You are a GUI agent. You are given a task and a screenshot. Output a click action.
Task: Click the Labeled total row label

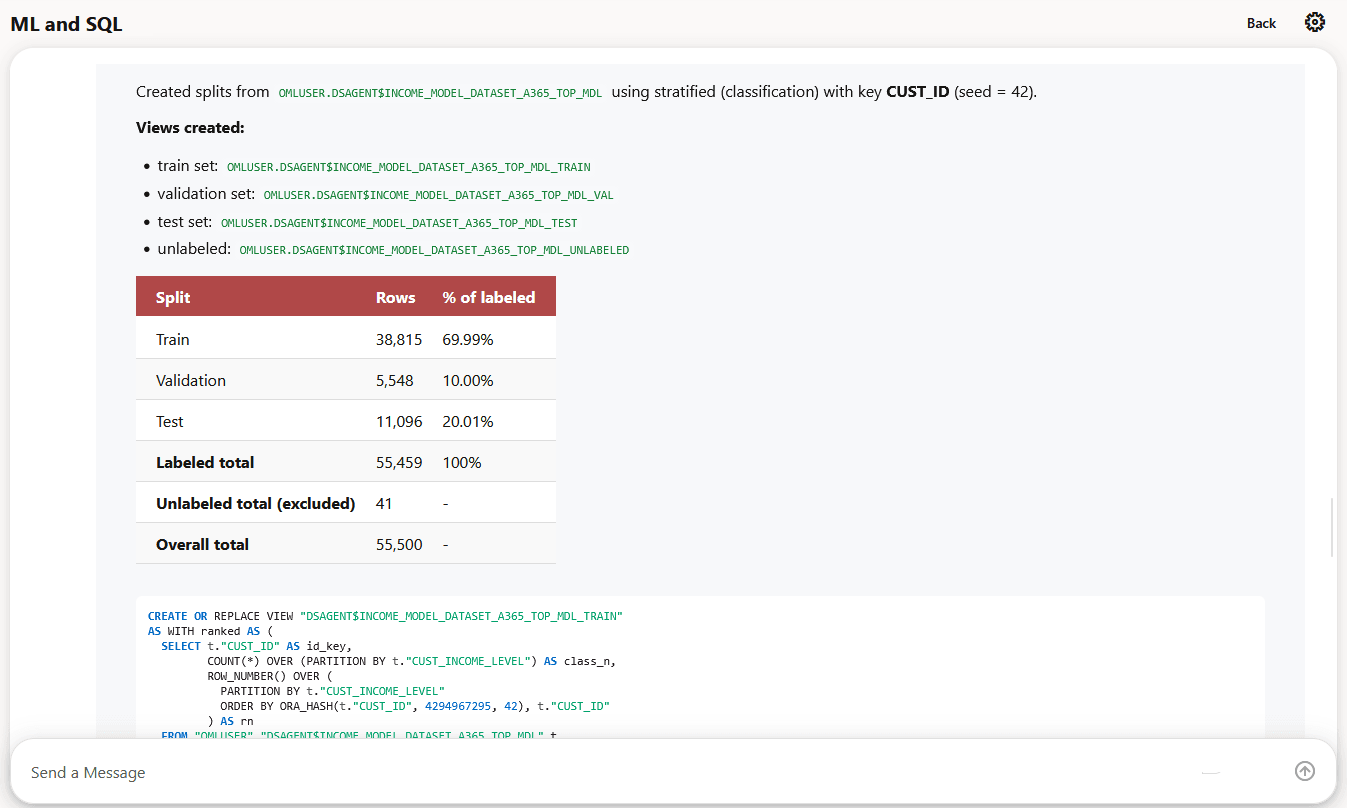205,462
